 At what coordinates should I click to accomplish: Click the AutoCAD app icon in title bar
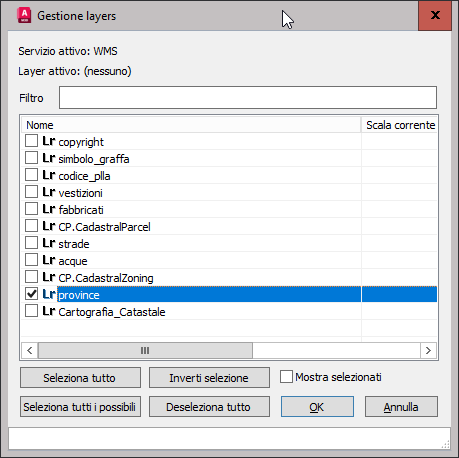(x=24, y=16)
